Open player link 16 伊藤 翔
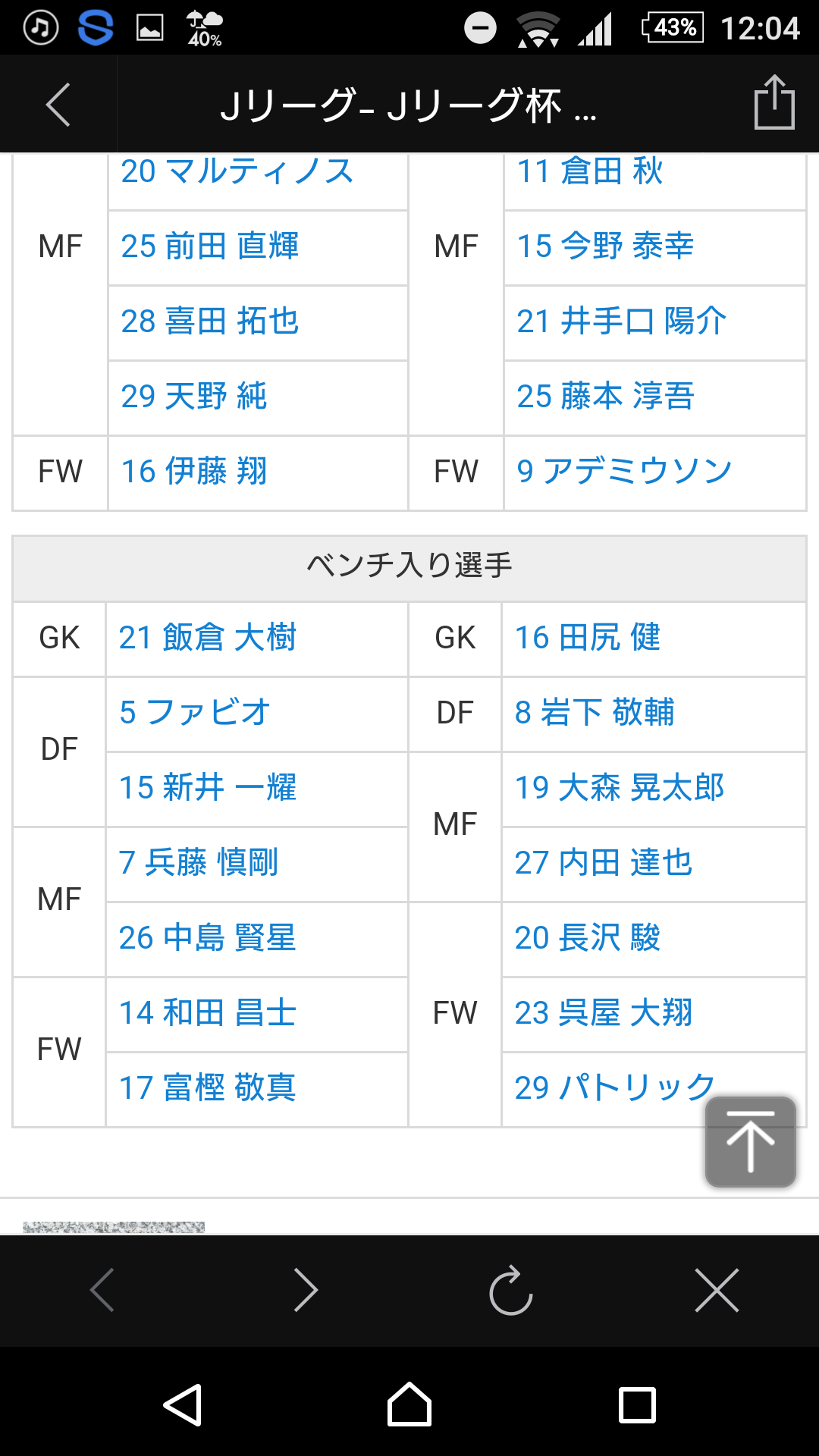The height and width of the screenshot is (1456, 819). click(194, 472)
